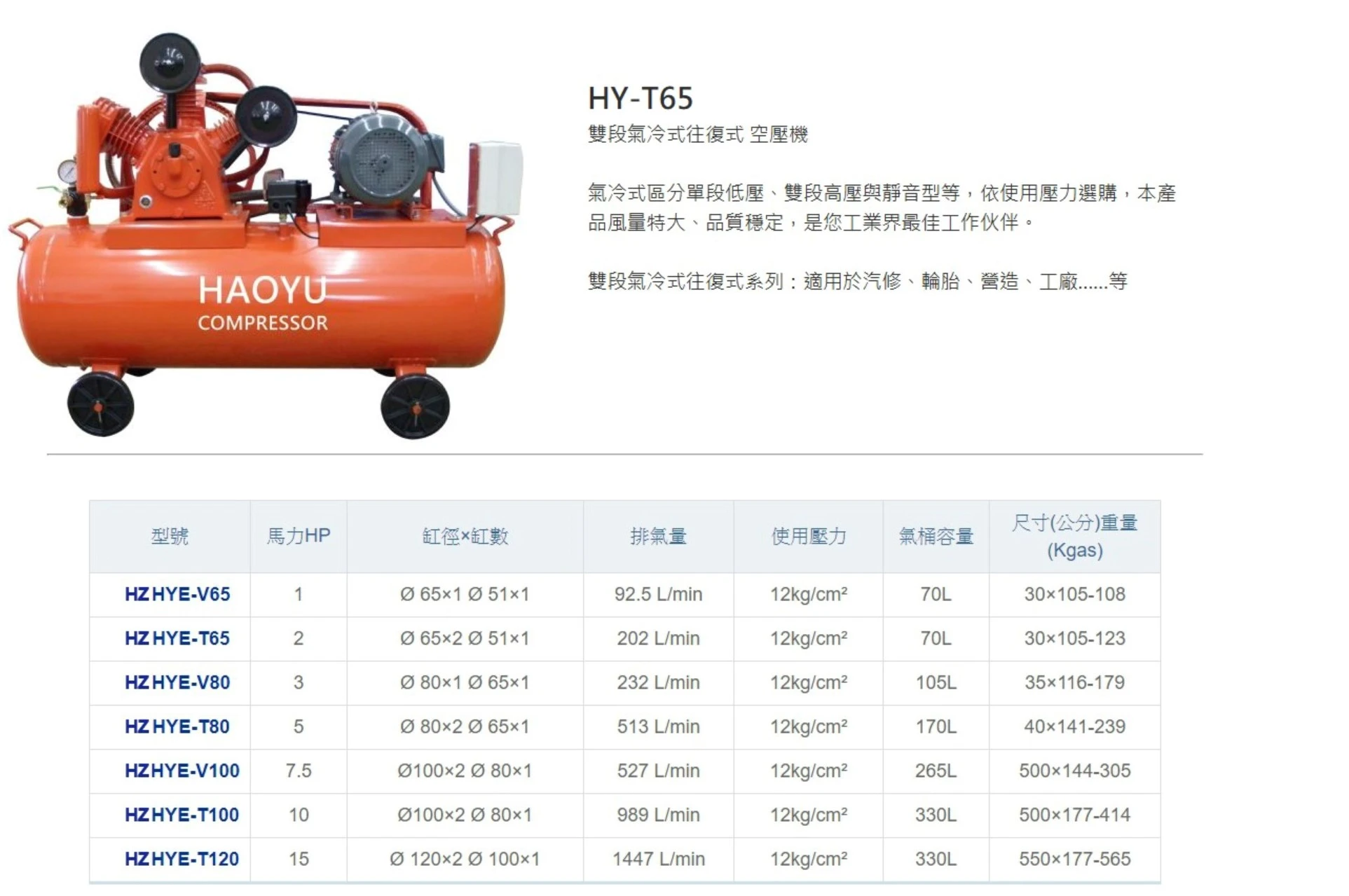1349x896 pixels.
Task: Select model HZHYE-V100 in the table
Action: (x=182, y=771)
